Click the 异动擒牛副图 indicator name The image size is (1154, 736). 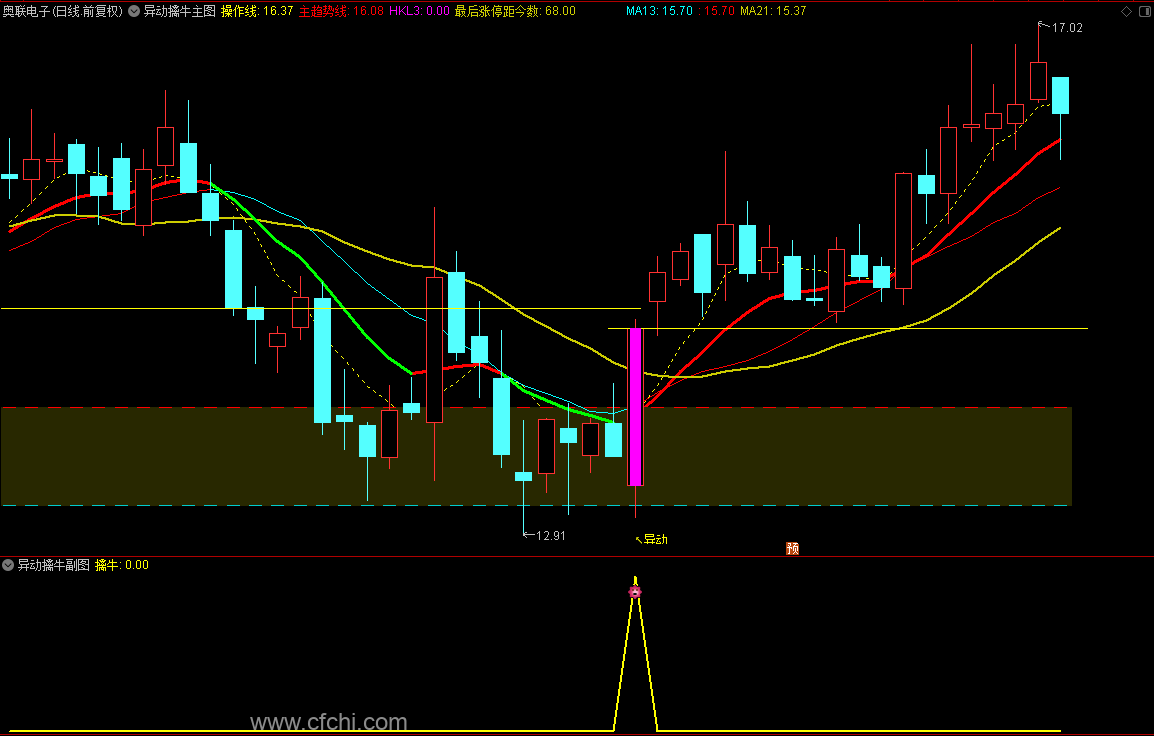coord(54,565)
